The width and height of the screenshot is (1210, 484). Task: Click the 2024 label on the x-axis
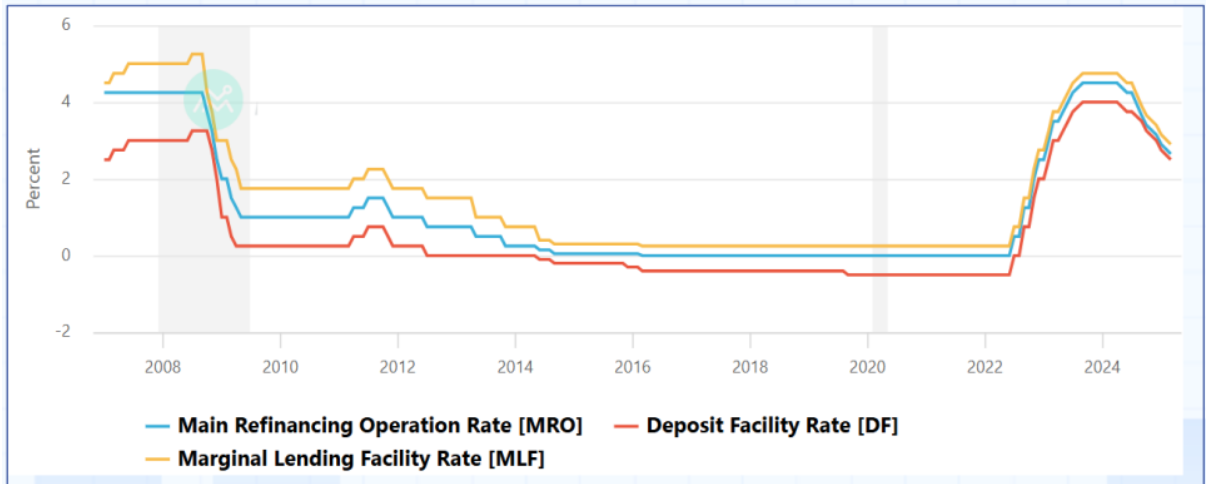point(1101,365)
